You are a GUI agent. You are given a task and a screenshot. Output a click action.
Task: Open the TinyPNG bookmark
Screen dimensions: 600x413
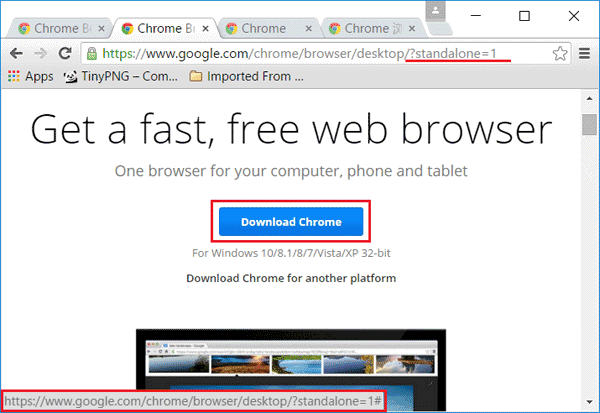click(x=121, y=77)
